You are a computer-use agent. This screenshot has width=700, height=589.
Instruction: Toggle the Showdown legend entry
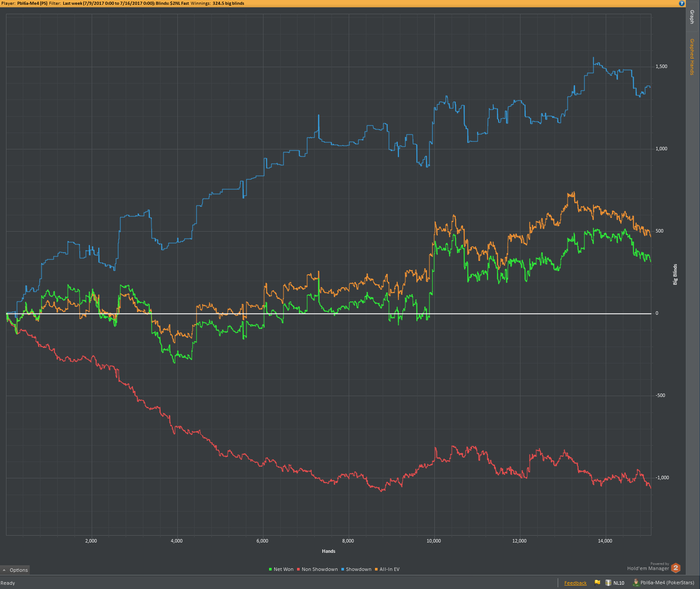tap(356, 569)
